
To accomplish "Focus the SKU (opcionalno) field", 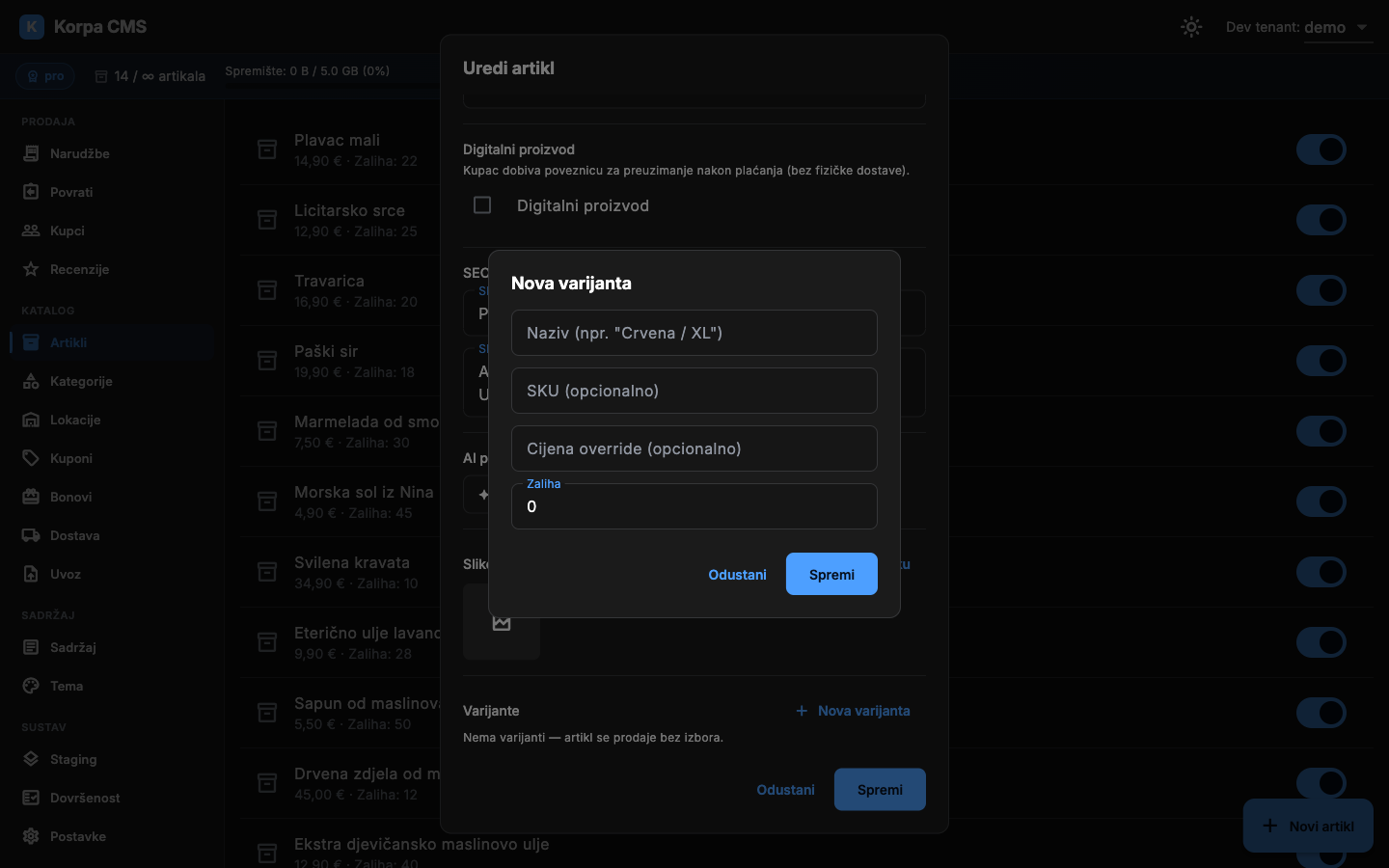I will coord(694,391).
